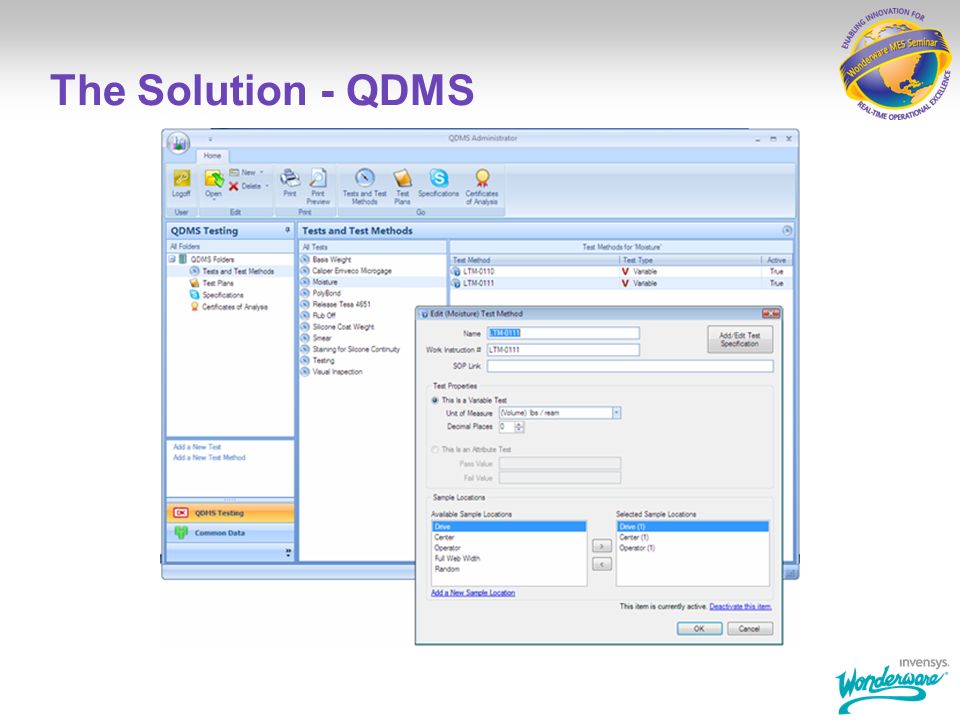This screenshot has height=720, width=960.
Task: Pin the QDMS Testing pane
Action: point(287,230)
